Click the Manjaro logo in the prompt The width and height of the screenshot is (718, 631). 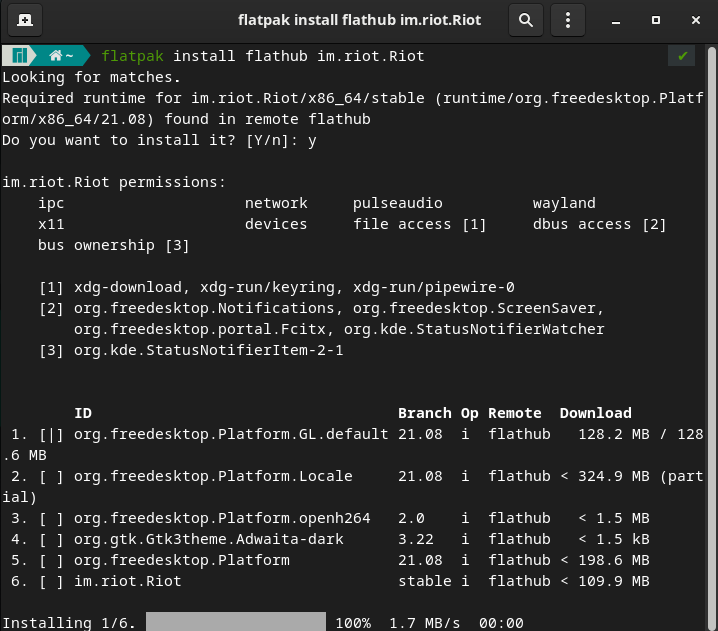pos(19,56)
